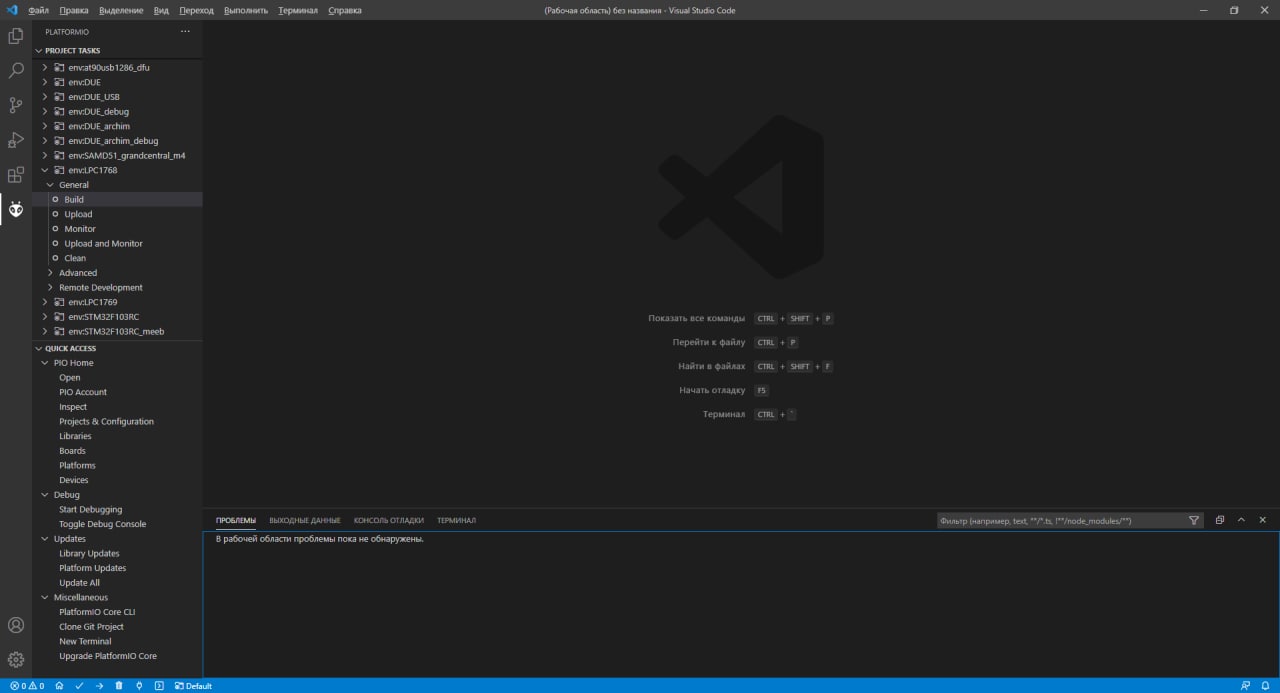This screenshot has width=1280, height=693.
Task: Open the Правка menu
Action: pyautogui.click(x=74, y=10)
